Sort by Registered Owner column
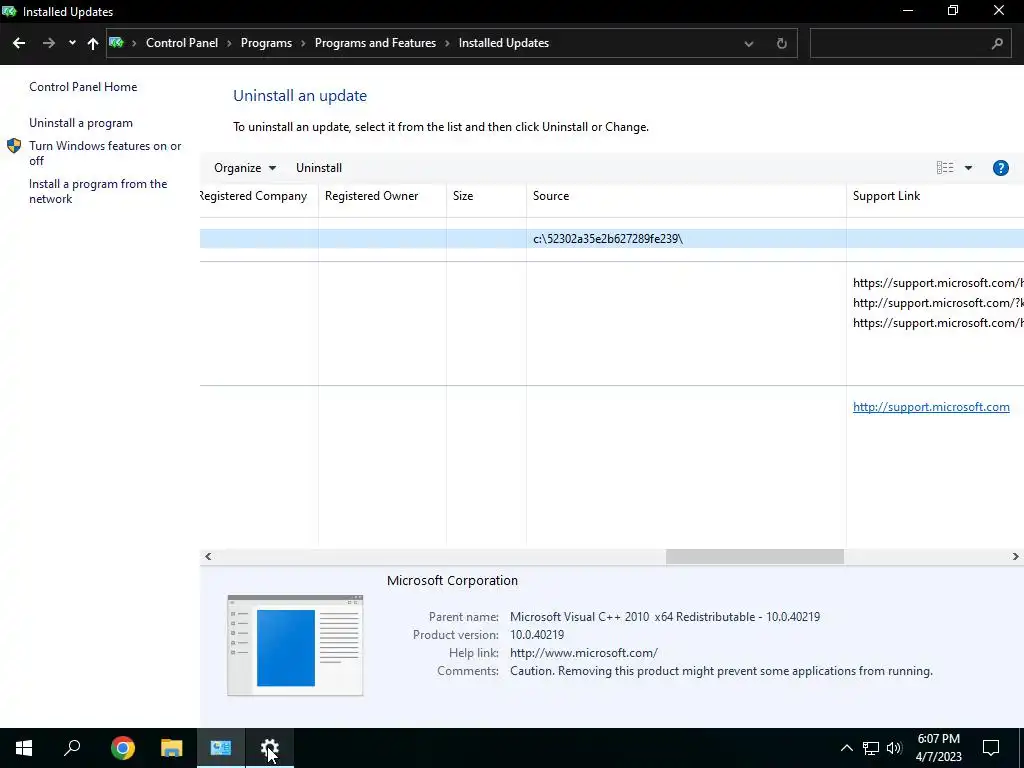This screenshot has width=1024, height=768. pos(382,196)
